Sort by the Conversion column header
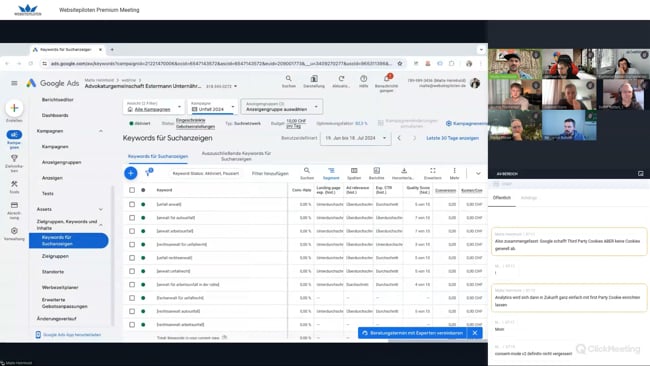The width and height of the screenshot is (650, 366). [x=446, y=190]
